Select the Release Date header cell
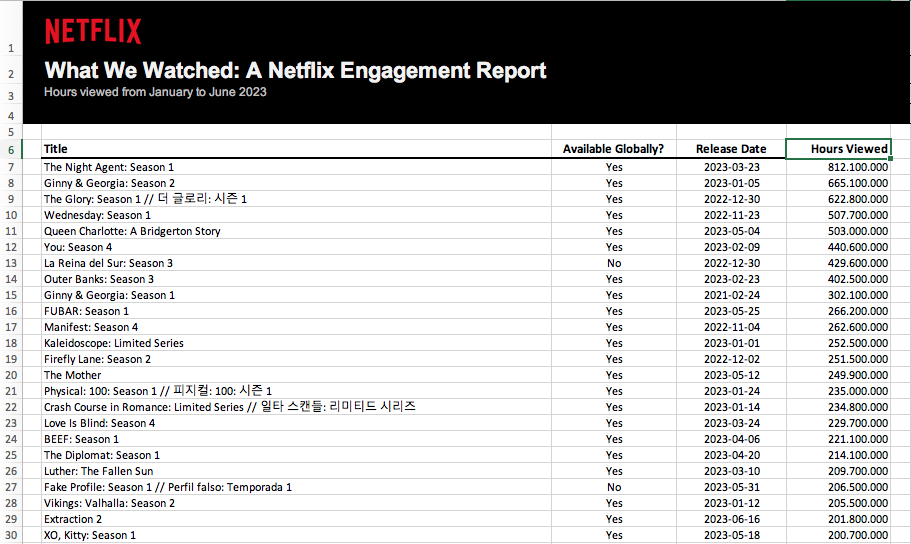 point(731,149)
